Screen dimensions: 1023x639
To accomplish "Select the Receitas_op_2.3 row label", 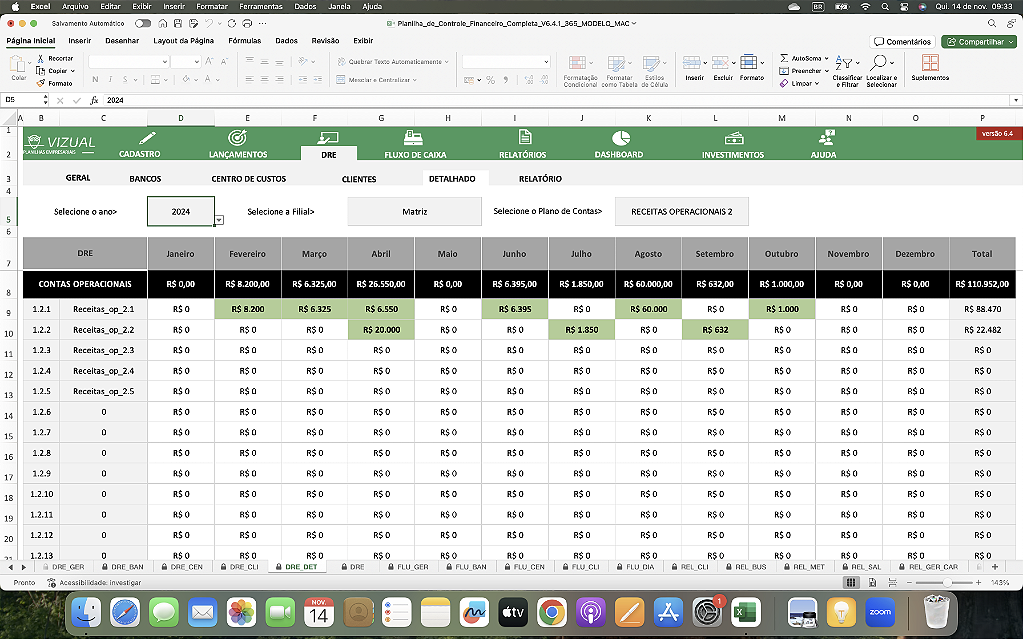I will [103, 351].
